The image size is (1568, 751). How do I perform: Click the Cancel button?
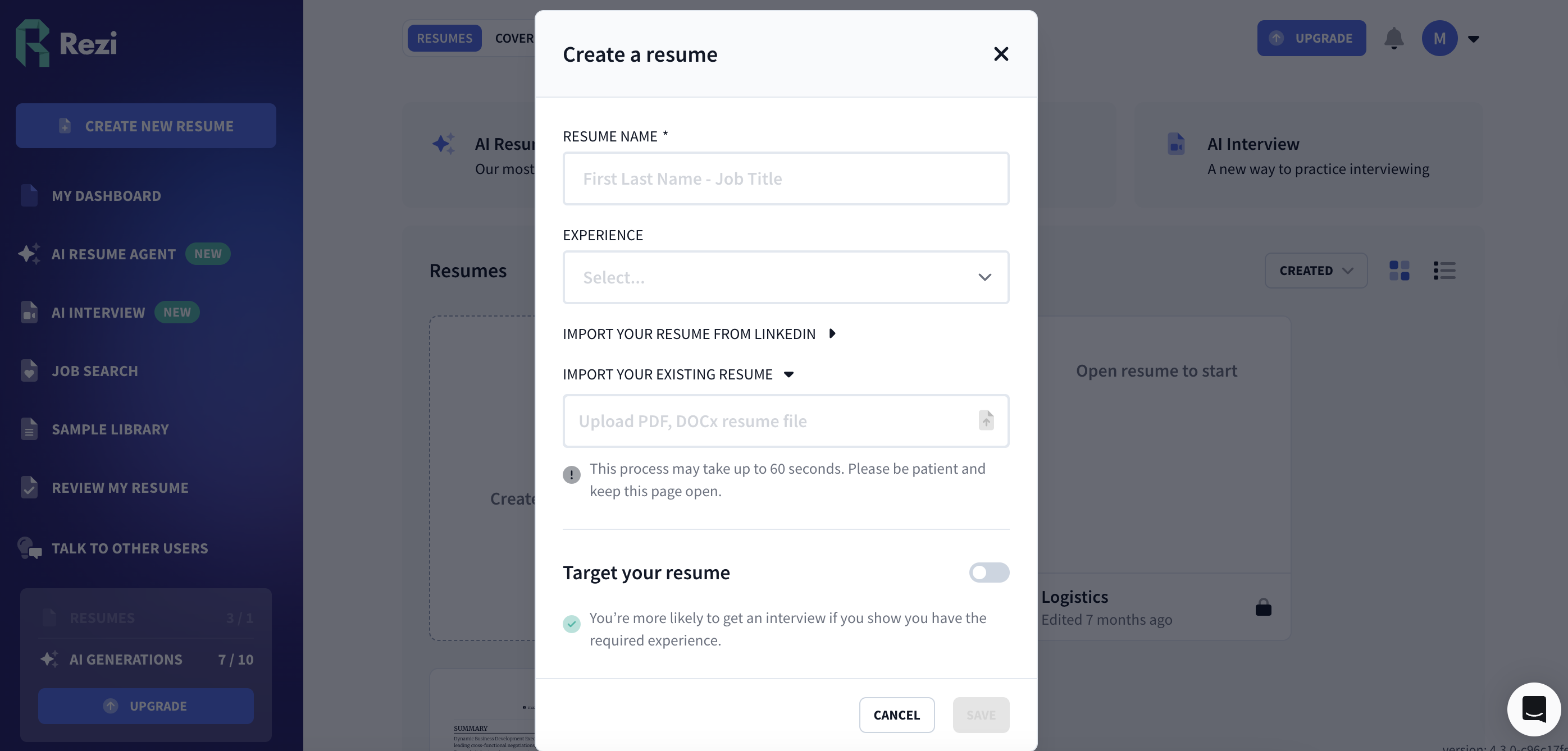tap(897, 715)
